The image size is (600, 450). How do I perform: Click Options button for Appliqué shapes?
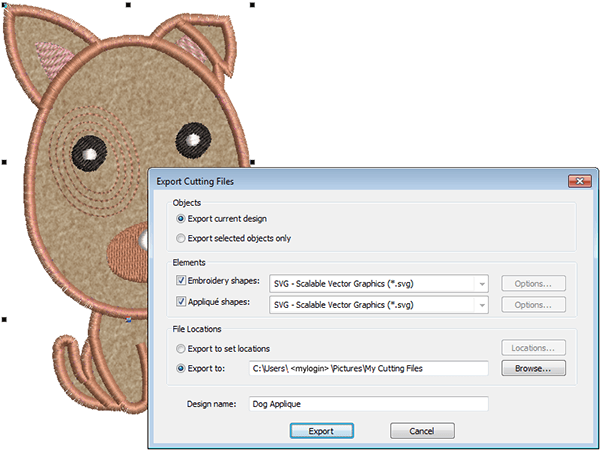point(533,304)
